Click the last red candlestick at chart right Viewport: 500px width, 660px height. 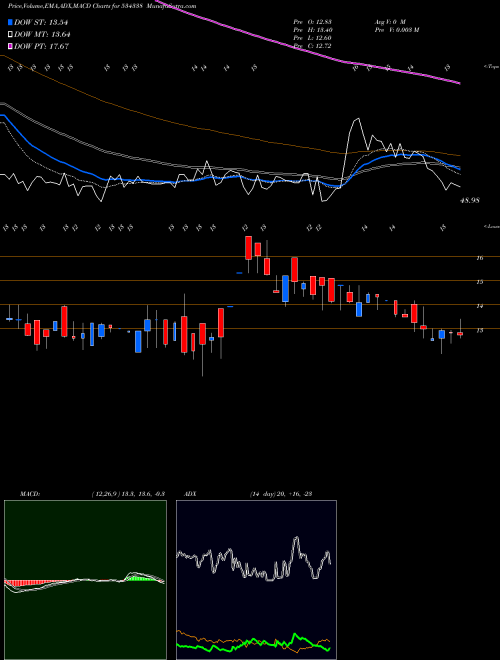460,334
